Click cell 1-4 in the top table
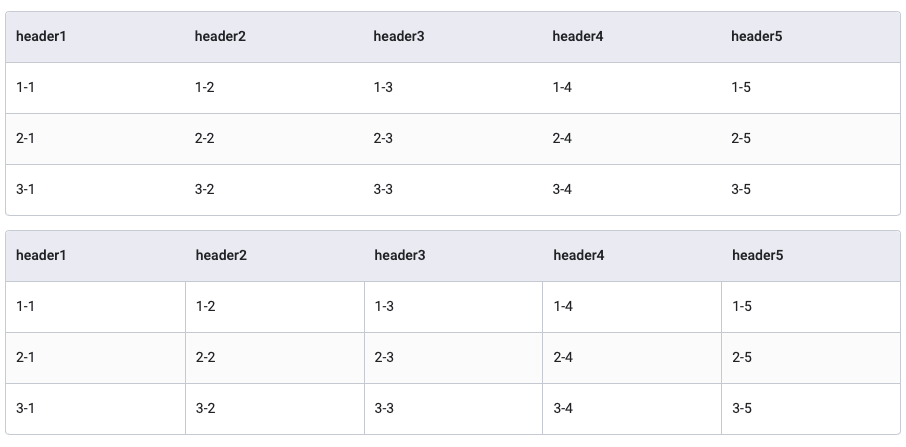The image size is (906, 447). coord(562,88)
